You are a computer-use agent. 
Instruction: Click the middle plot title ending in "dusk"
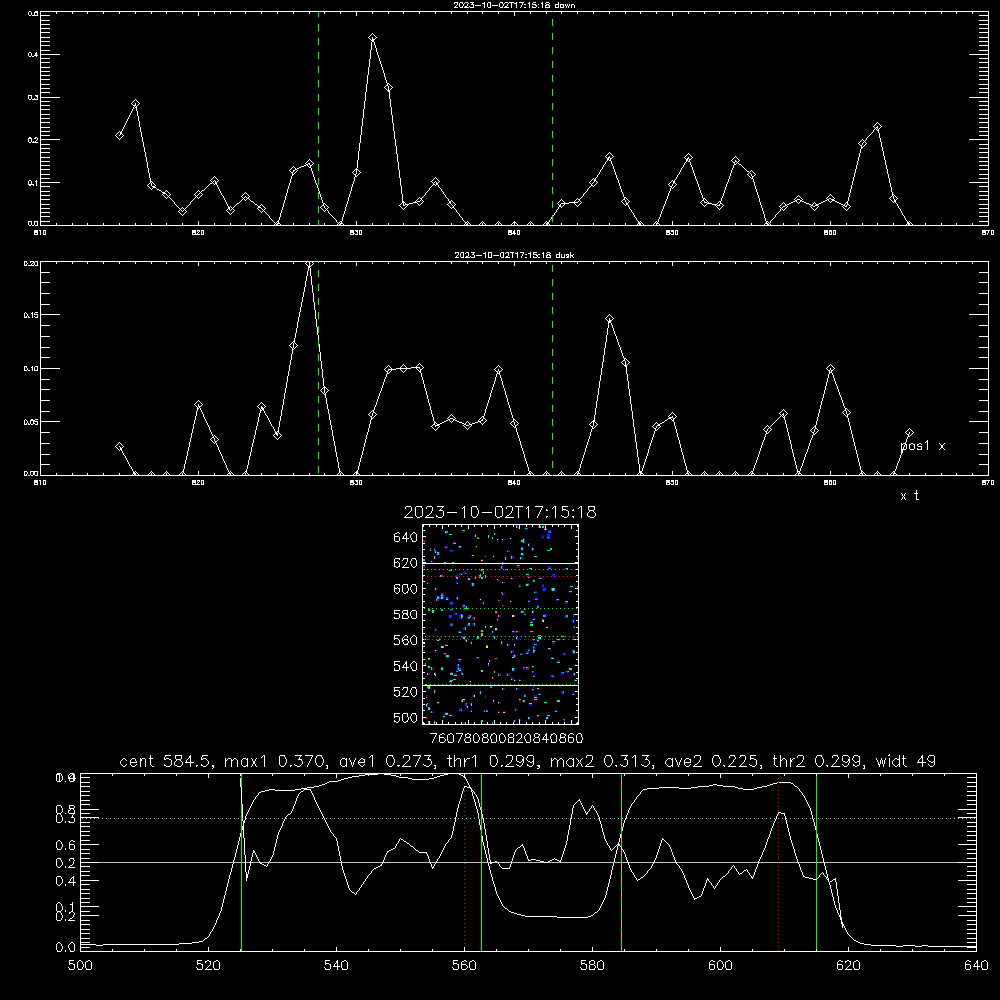pos(514,255)
